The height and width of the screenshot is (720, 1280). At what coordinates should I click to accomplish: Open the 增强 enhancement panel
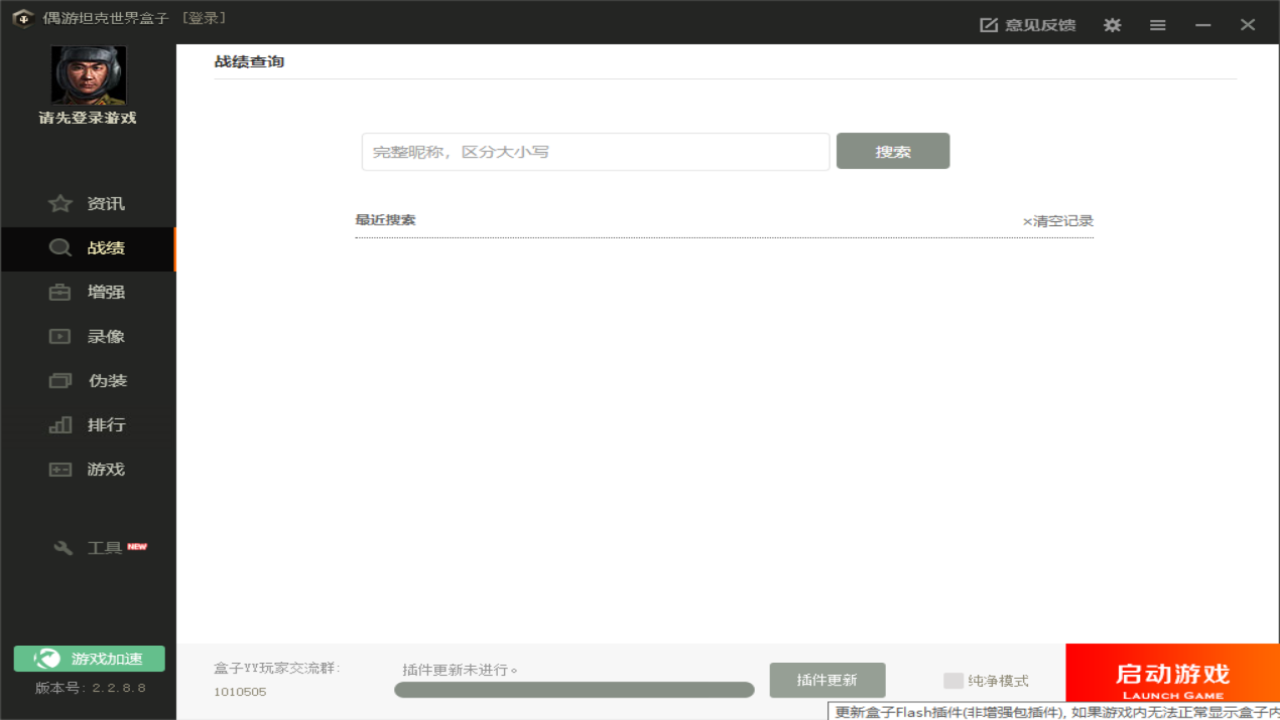(x=88, y=291)
